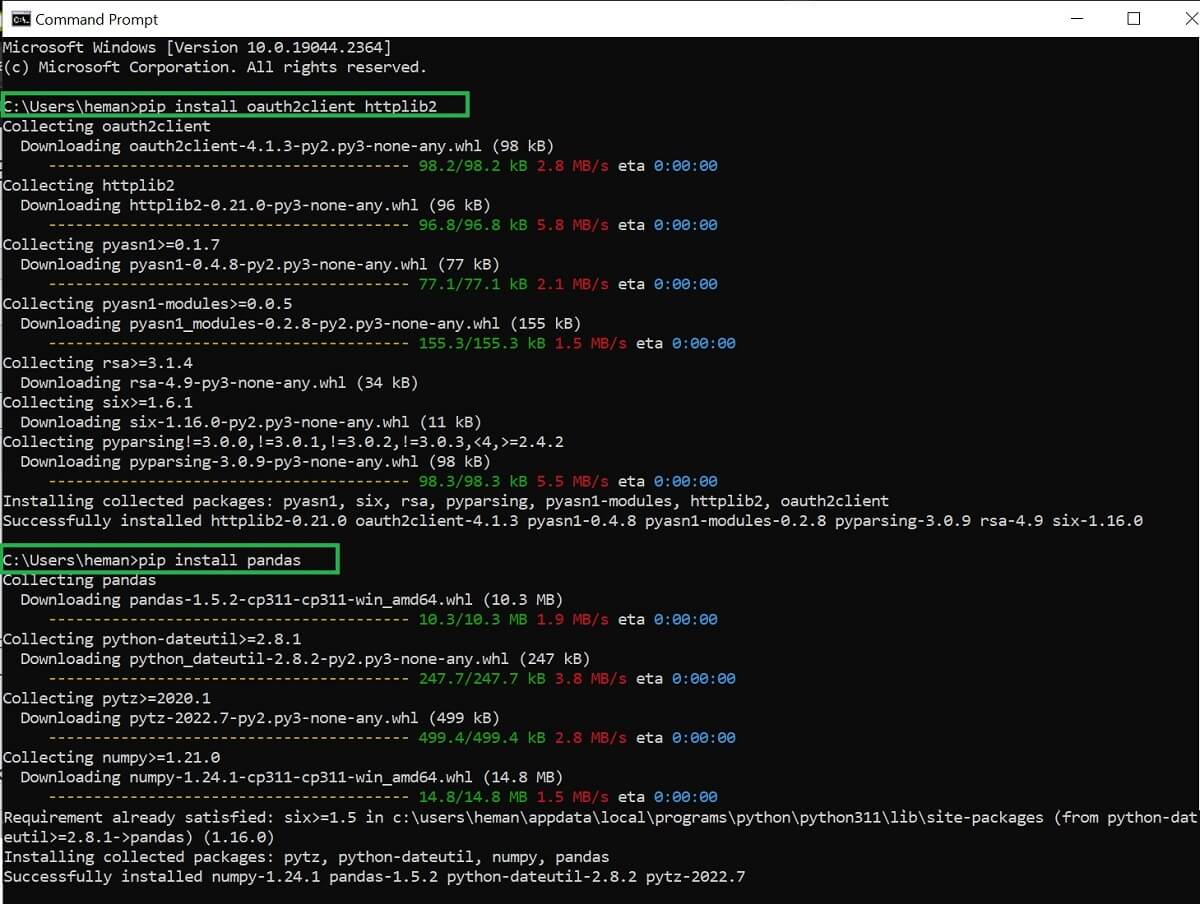
Task: Click the python_dateutil-2.8.2 wheel download line
Action: click(x=305, y=659)
